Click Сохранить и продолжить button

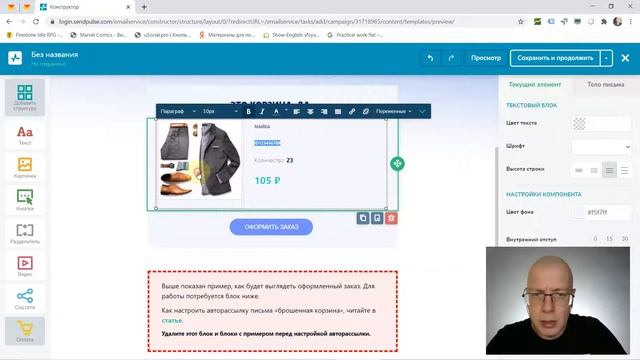555,58
